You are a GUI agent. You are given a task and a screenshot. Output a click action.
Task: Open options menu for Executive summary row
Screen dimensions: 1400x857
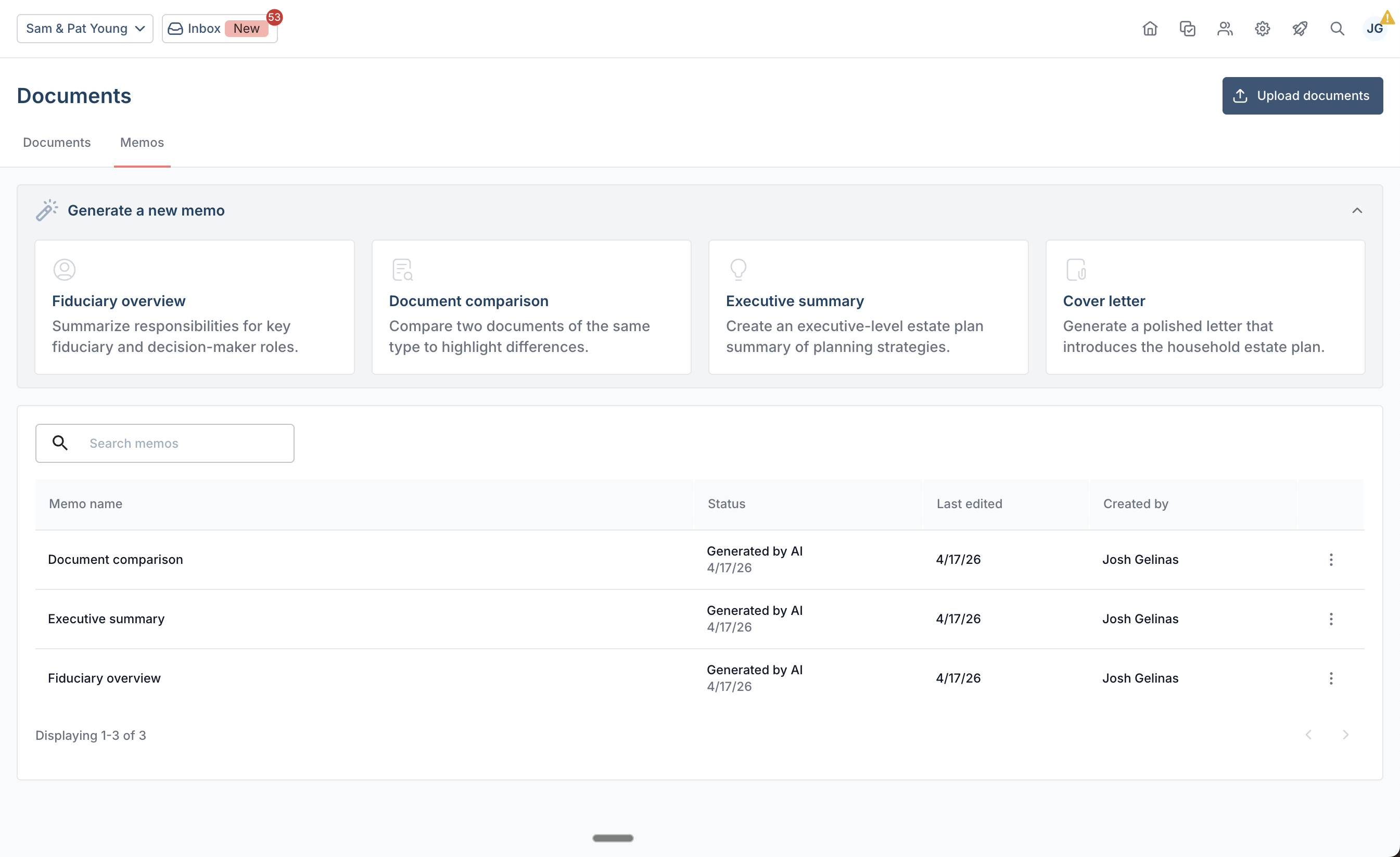click(1331, 619)
